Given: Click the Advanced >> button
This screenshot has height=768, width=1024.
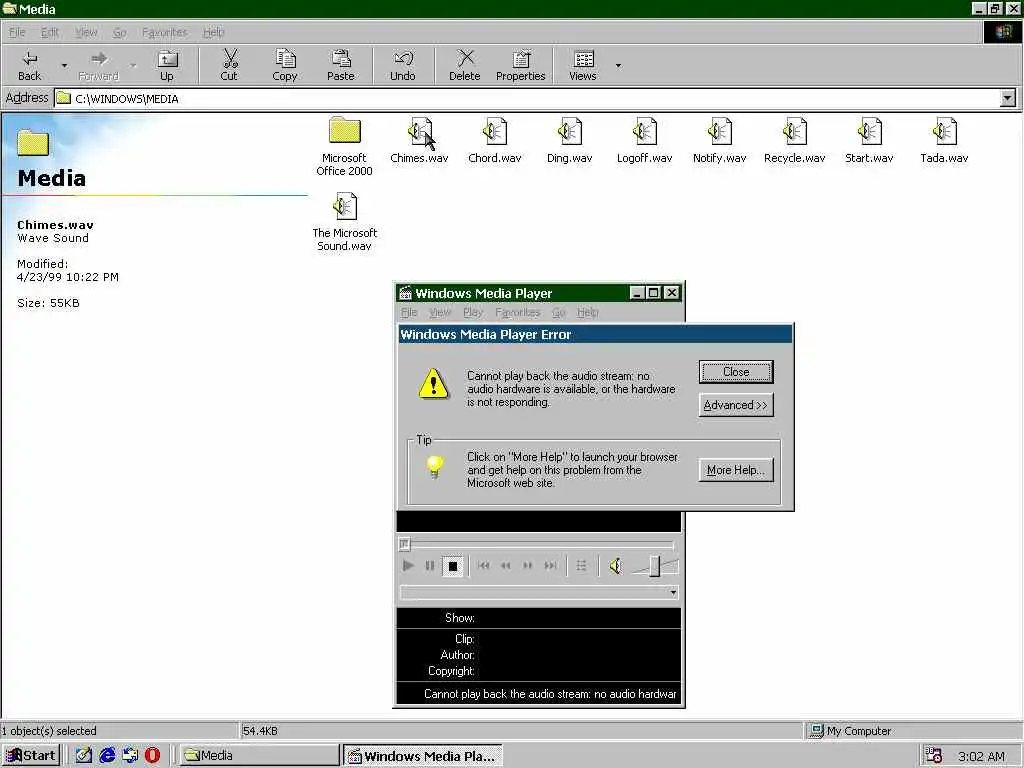Looking at the screenshot, I should click(736, 405).
